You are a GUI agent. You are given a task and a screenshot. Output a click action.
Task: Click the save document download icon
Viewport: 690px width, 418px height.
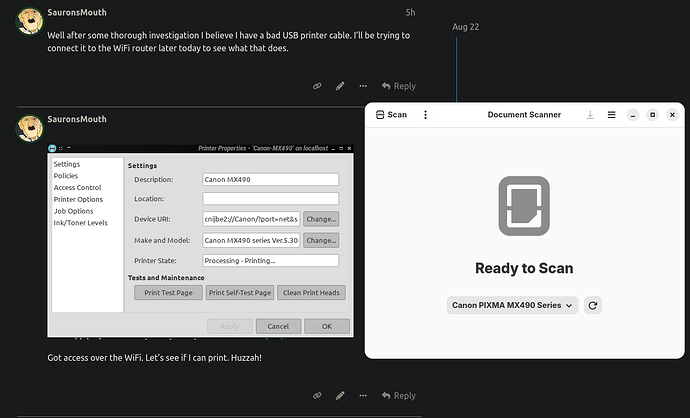click(590, 115)
